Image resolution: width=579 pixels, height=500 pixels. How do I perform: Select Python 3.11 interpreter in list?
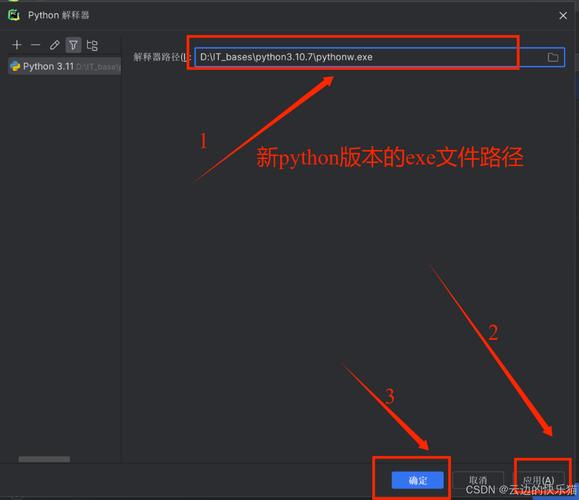[x=65, y=66]
